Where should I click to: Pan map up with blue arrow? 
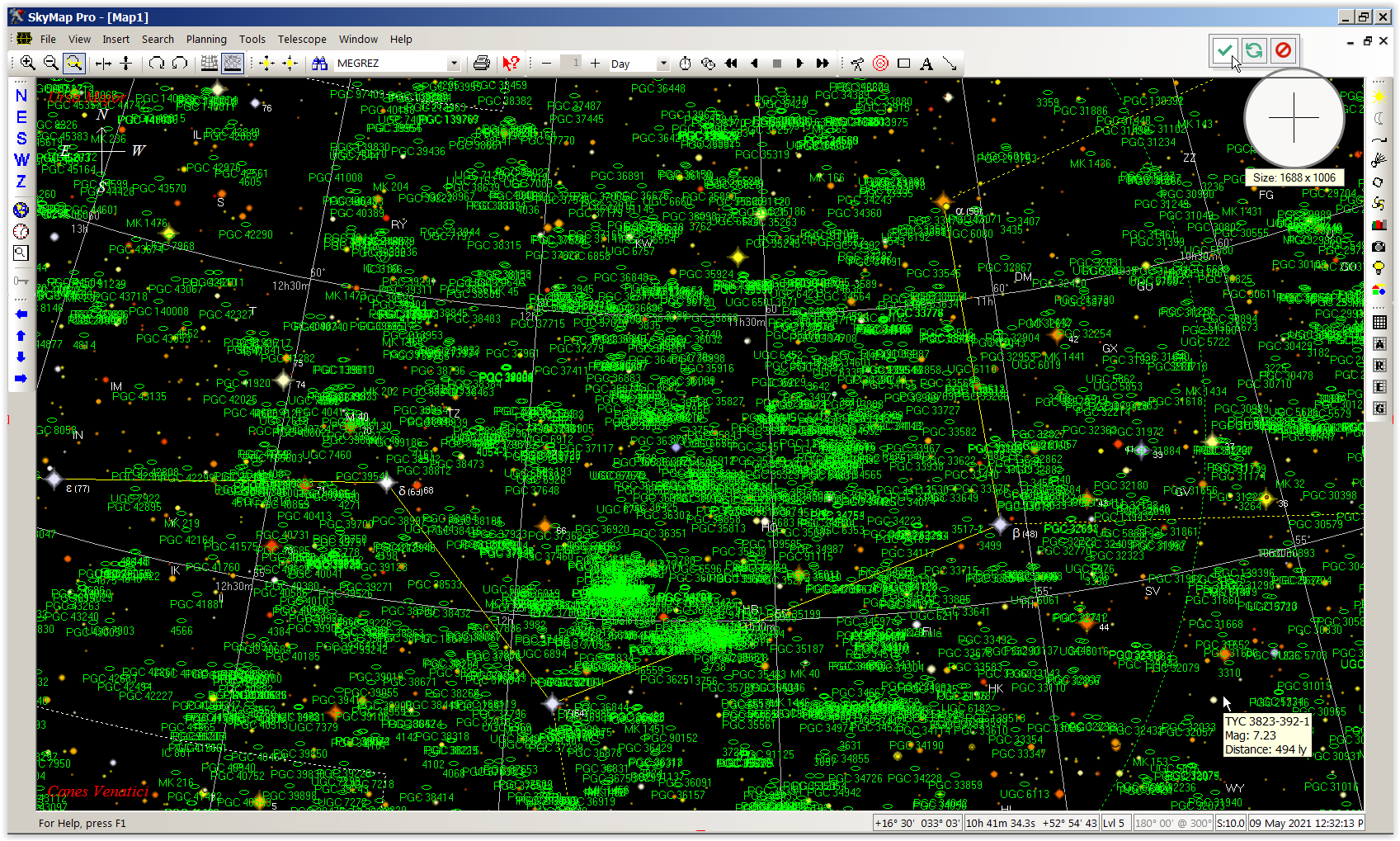tap(21, 336)
